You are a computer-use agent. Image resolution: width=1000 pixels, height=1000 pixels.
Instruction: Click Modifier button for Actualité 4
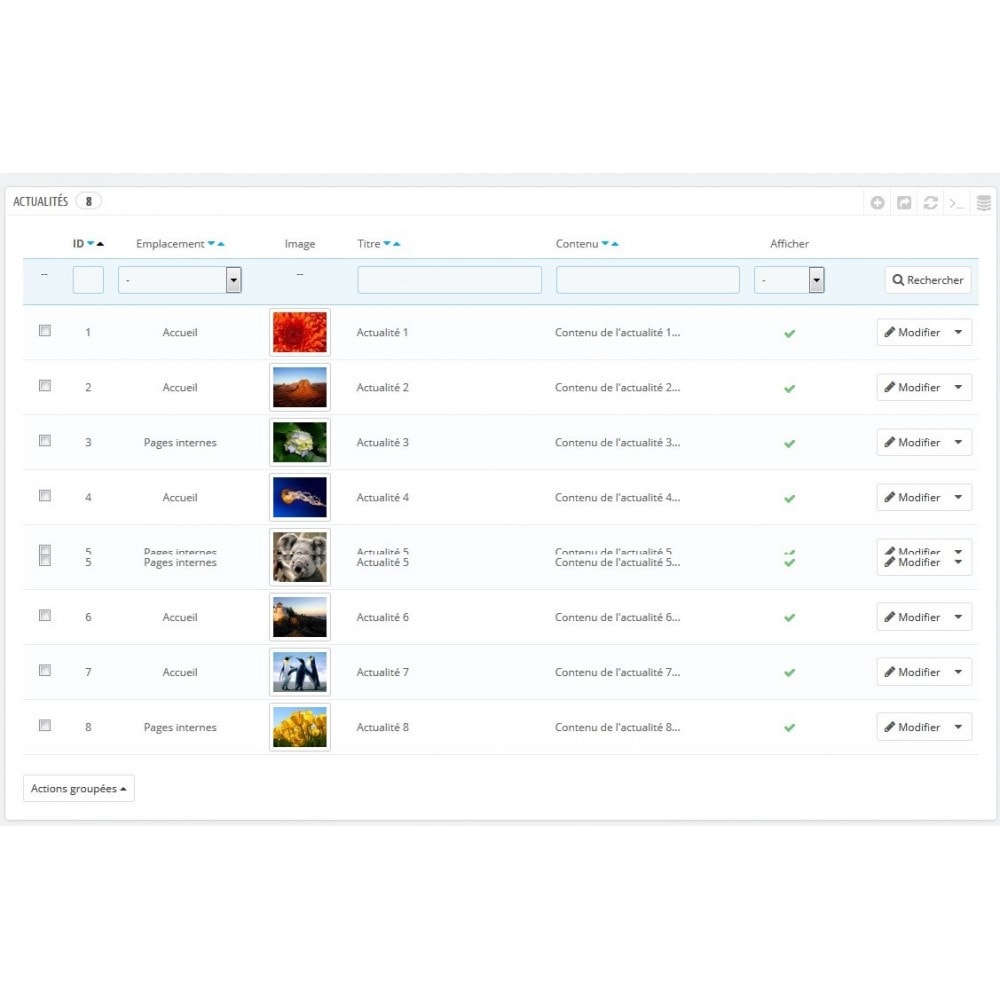(x=913, y=497)
